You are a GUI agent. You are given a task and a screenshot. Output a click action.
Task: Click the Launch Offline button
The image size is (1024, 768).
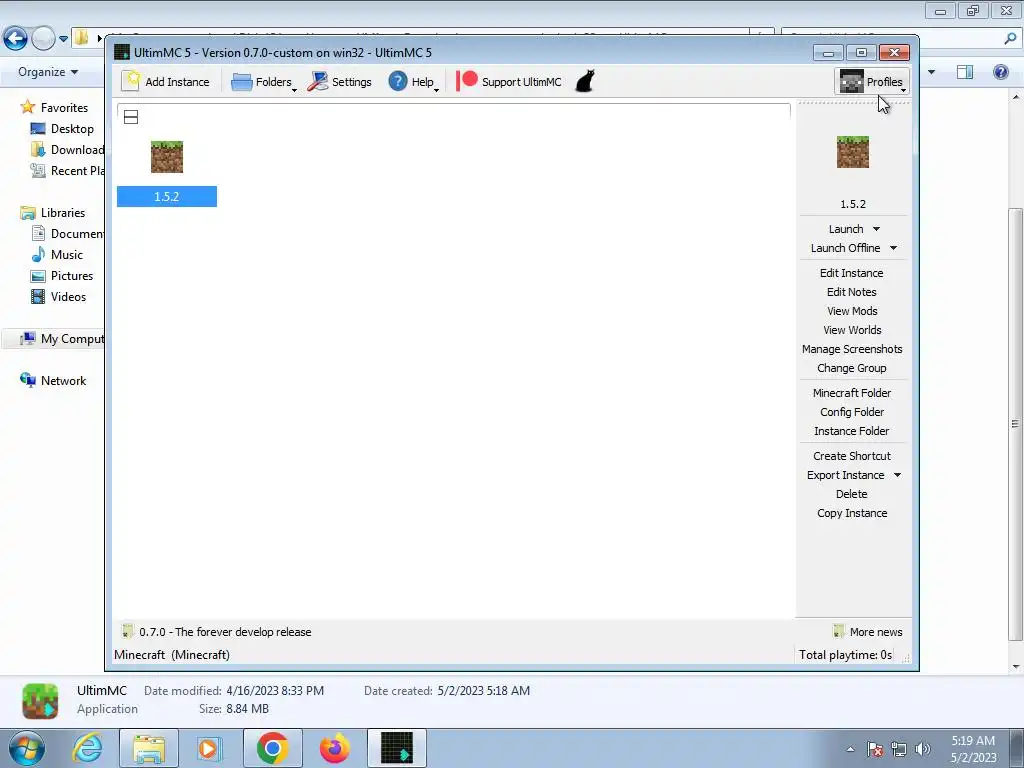(x=845, y=248)
